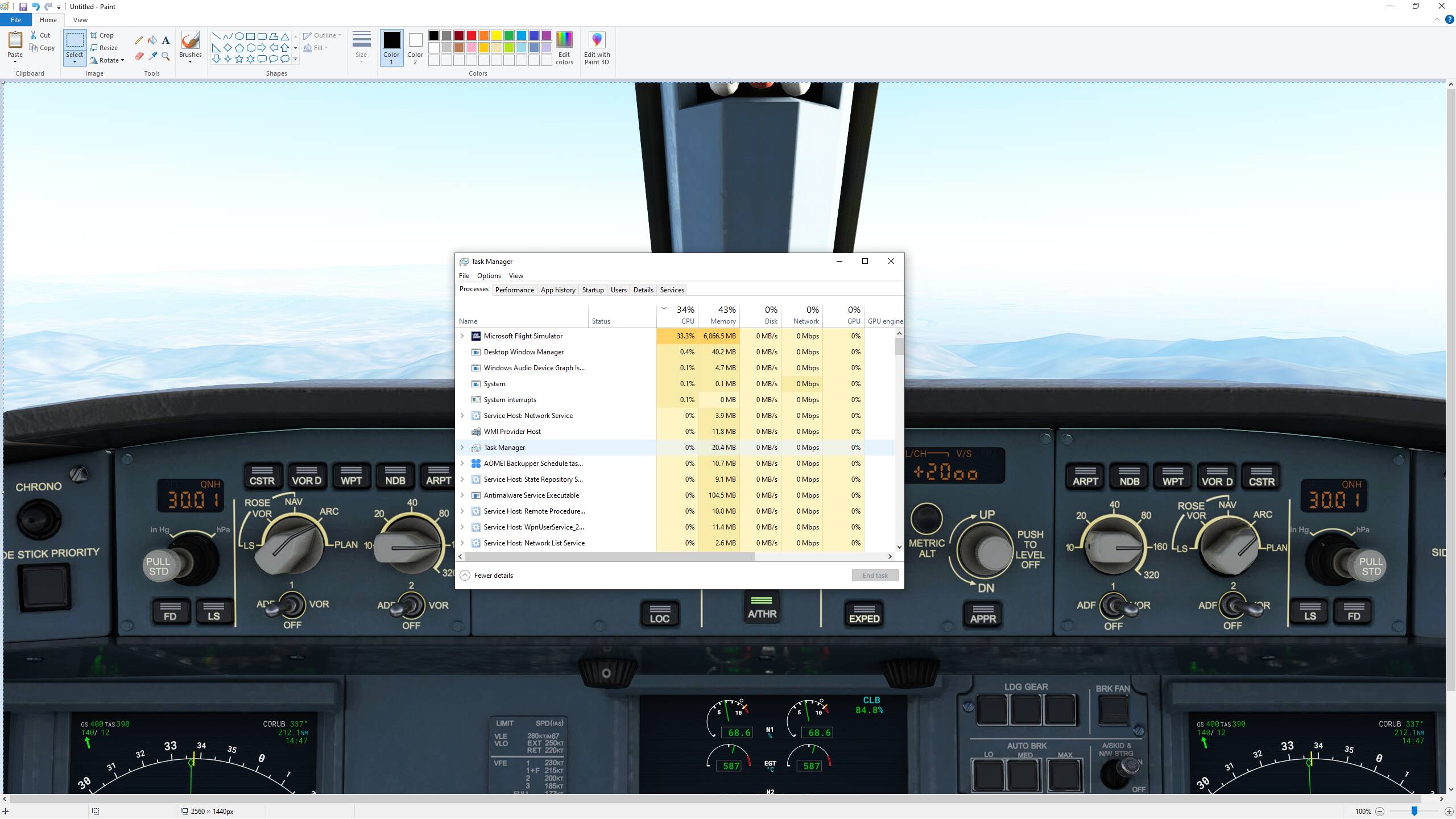
Task: Select the Fill with color bucket tool
Action: tap(152, 40)
